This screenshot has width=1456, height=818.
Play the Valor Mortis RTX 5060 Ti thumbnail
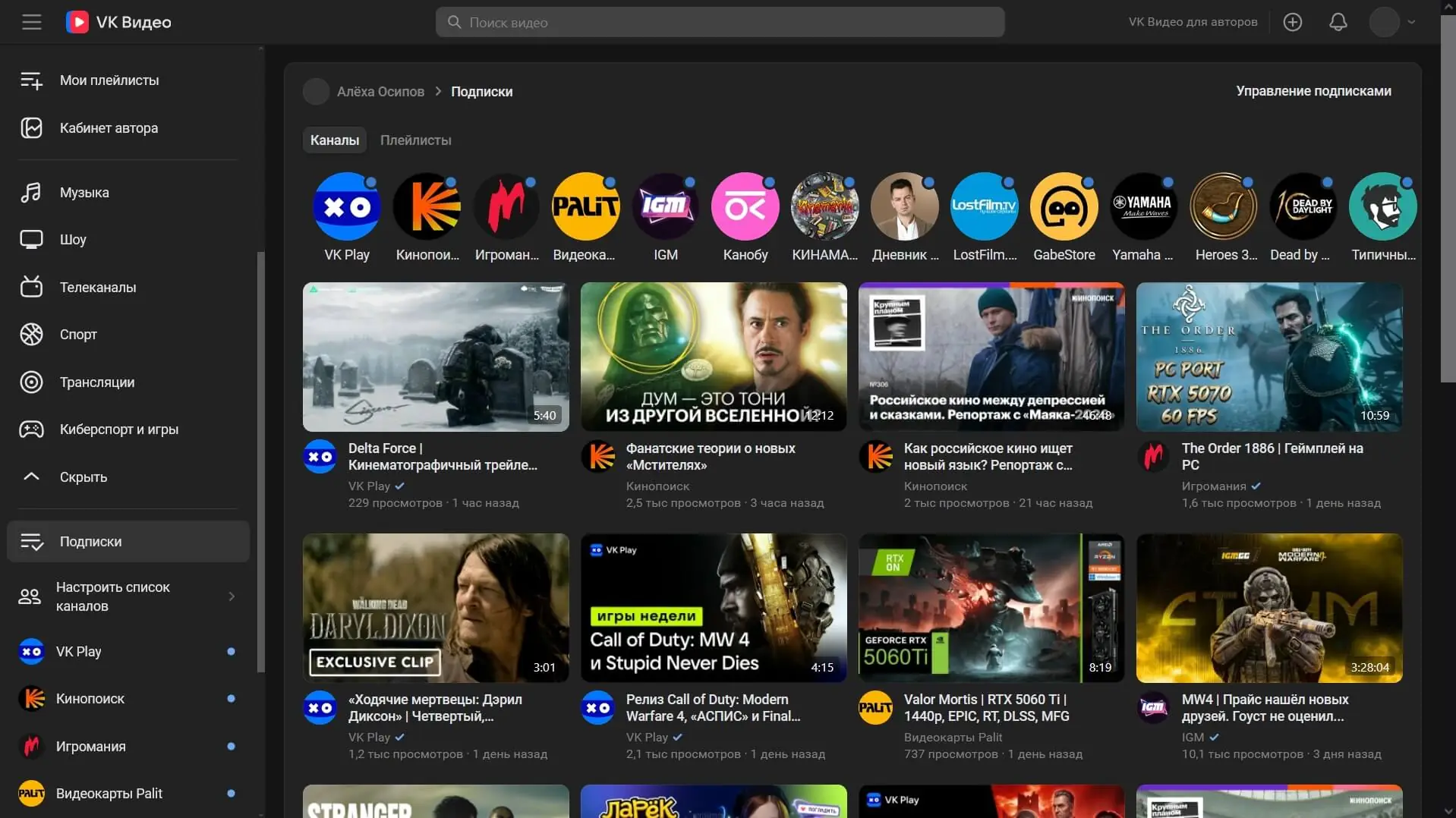coord(991,608)
